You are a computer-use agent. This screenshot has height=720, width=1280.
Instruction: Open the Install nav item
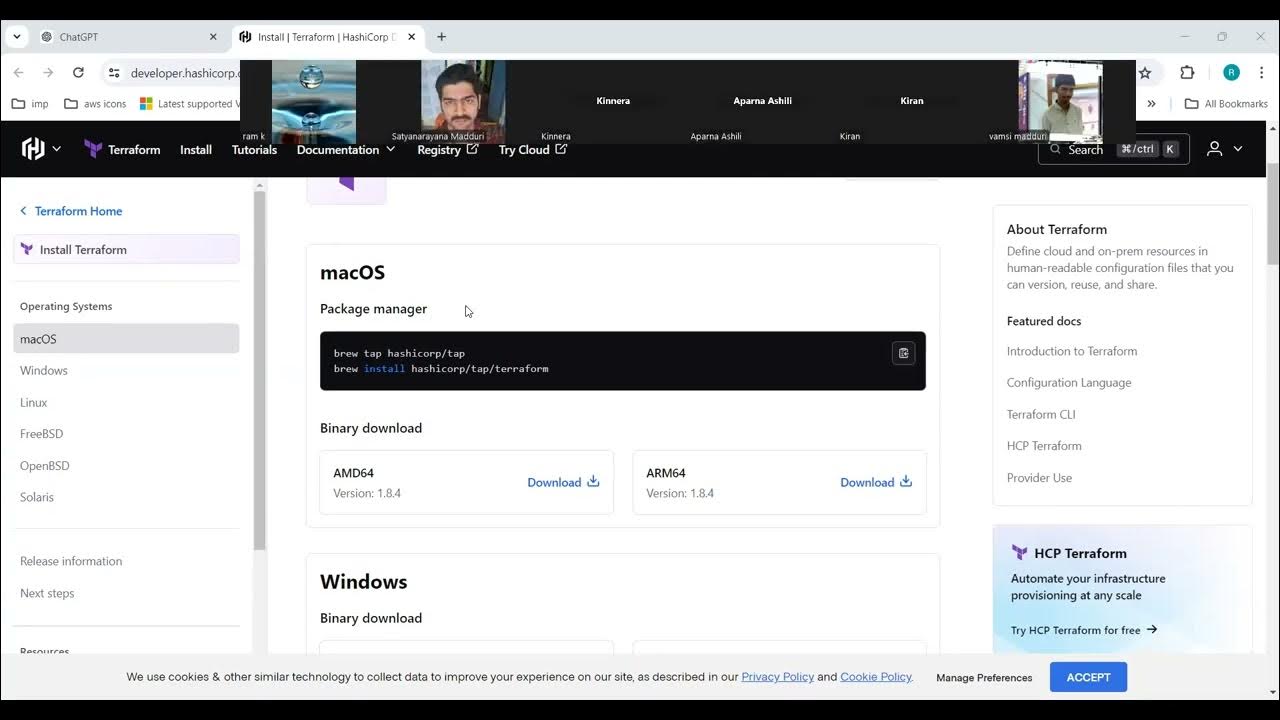tap(196, 149)
